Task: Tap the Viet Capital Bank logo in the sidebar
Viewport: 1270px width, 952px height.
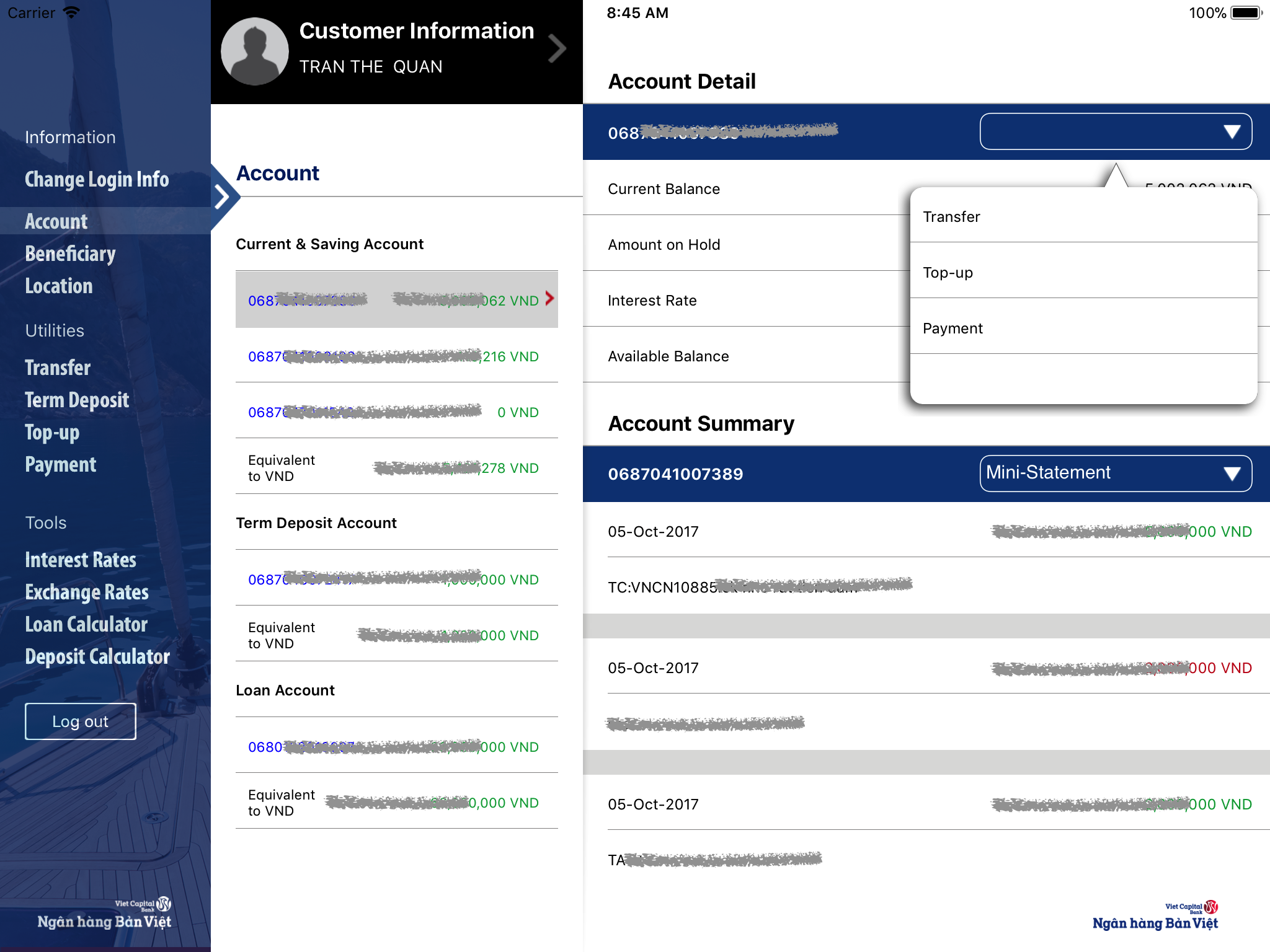Action: pyautogui.click(x=104, y=914)
